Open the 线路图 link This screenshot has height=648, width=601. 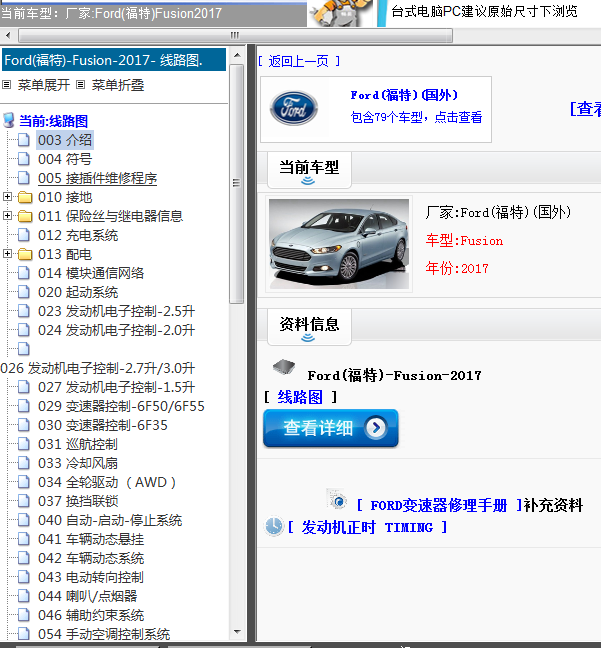point(300,397)
